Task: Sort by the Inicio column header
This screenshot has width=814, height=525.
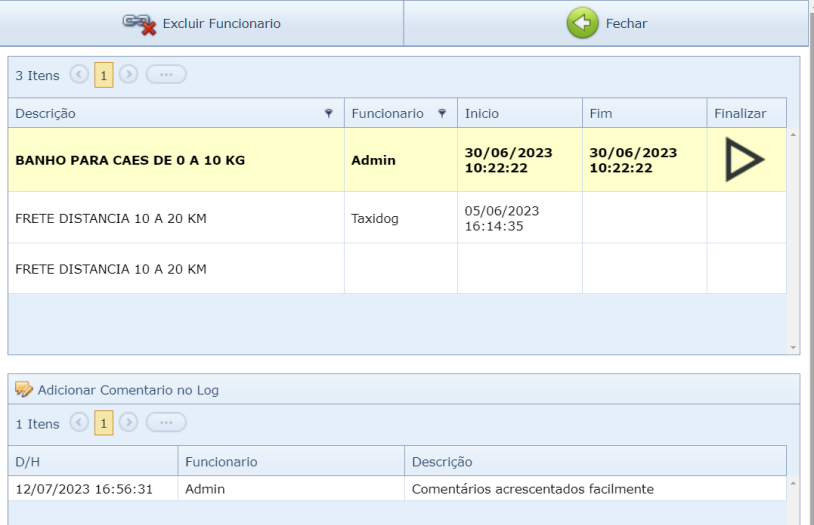Action: point(482,114)
